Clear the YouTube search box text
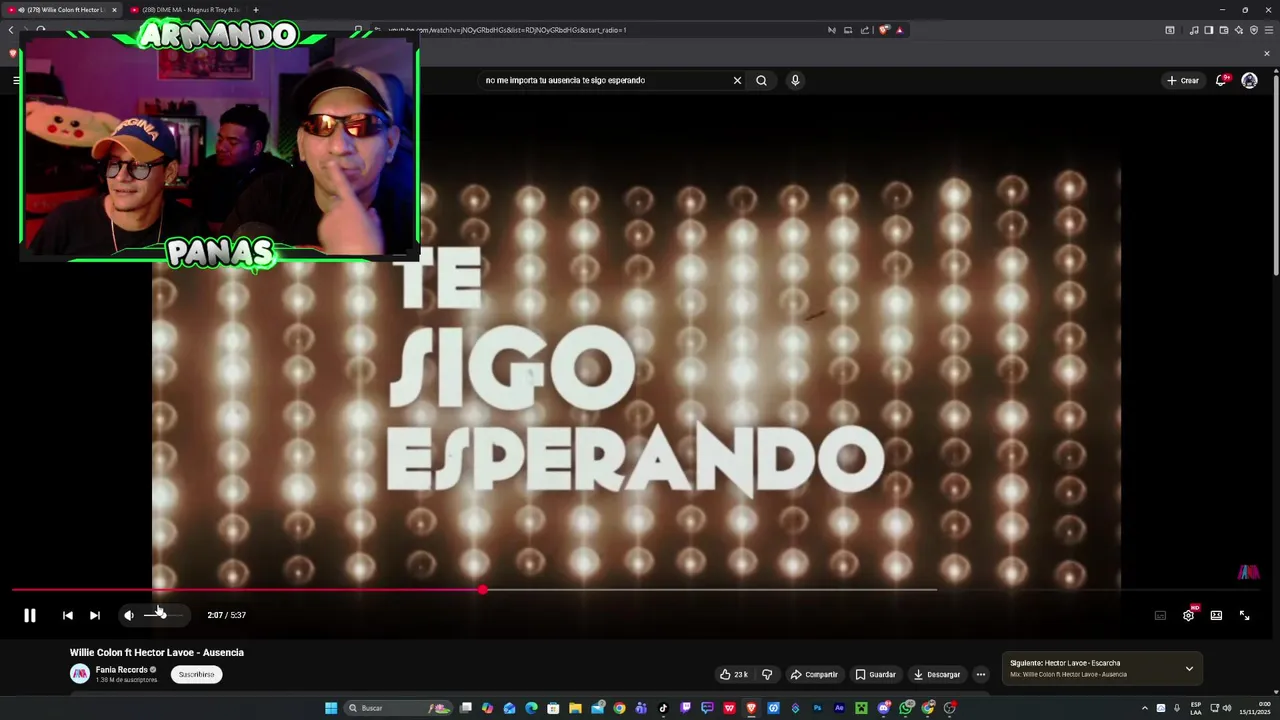Image resolution: width=1280 pixels, height=720 pixels. (x=737, y=80)
